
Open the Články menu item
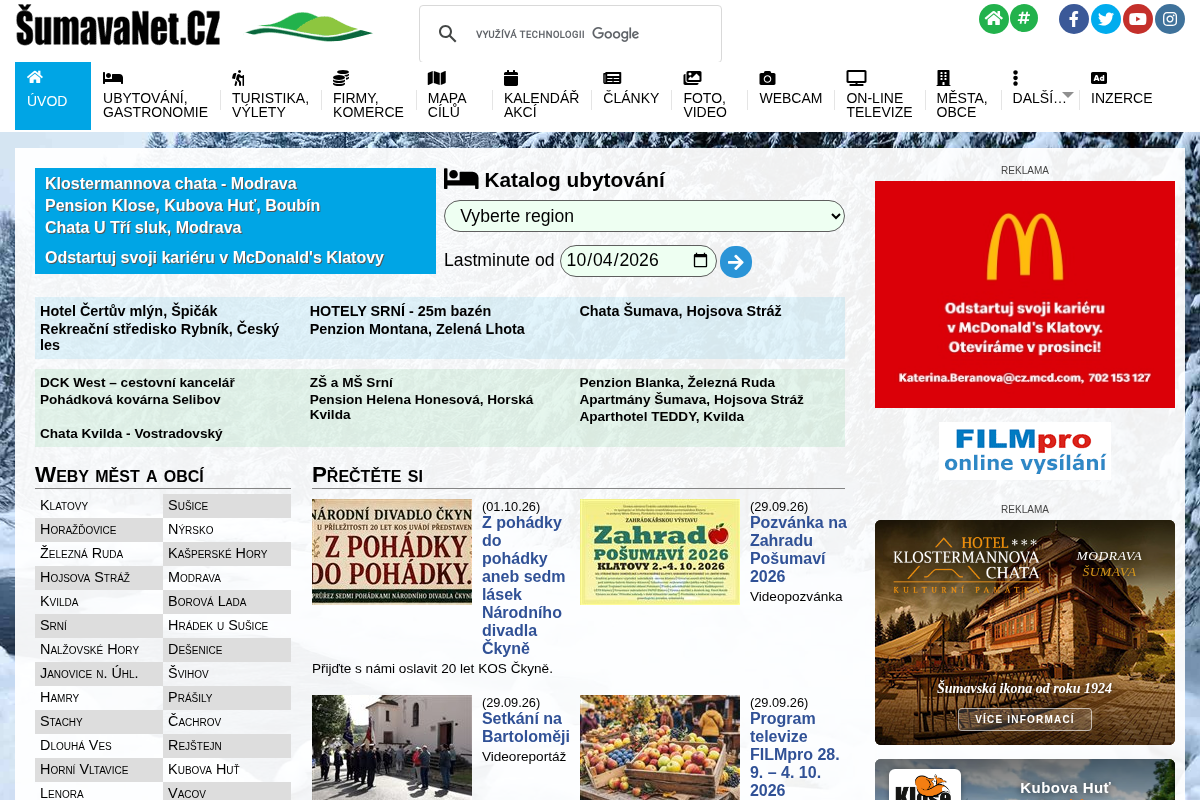click(631, 98)
